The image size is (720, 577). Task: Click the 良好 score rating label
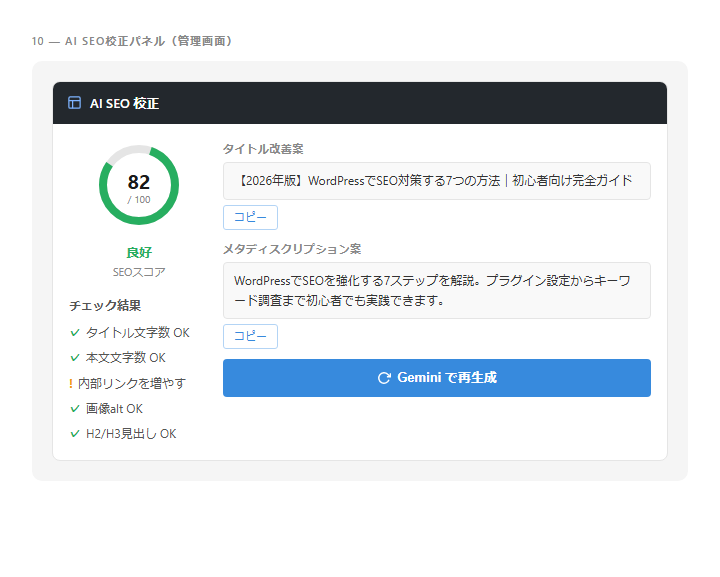[139, 252]
